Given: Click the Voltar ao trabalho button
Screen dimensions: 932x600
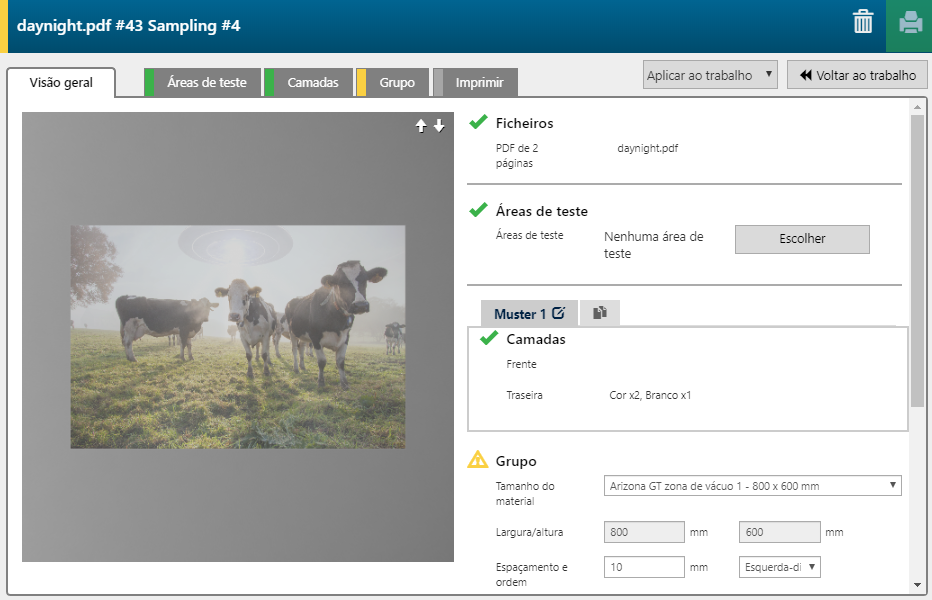Looking at the screenshot, I should 857,75.
